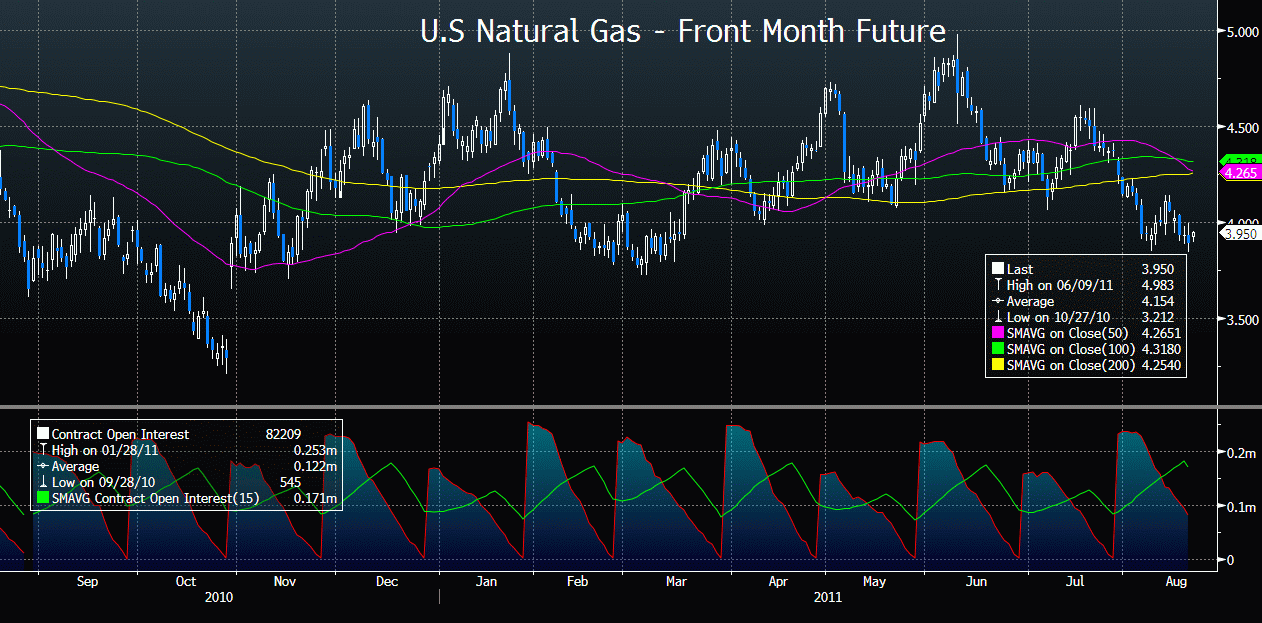Click the 3.950 last price tag on axis
This screenshot has height=623, width=1262.
click(1240, 233)
